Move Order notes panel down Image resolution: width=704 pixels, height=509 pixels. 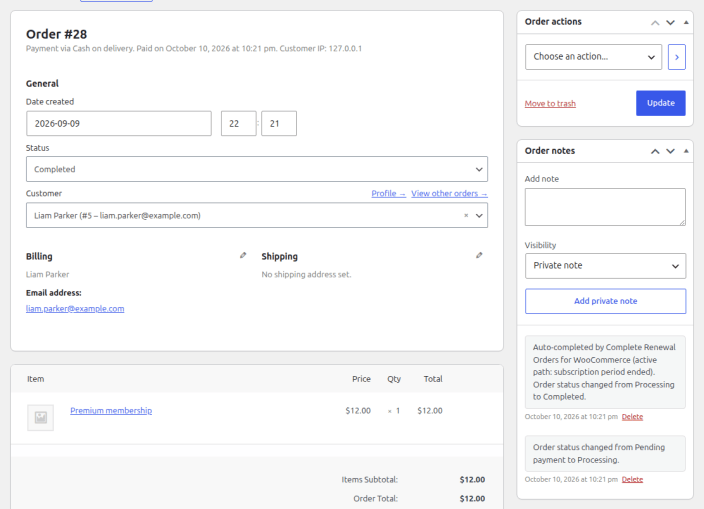coord(670,151)
